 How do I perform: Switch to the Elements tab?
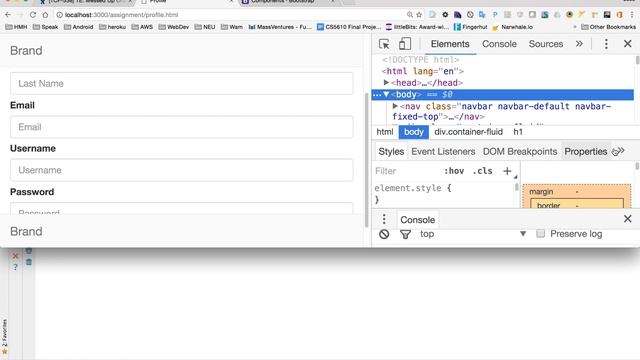click(450, 44)
